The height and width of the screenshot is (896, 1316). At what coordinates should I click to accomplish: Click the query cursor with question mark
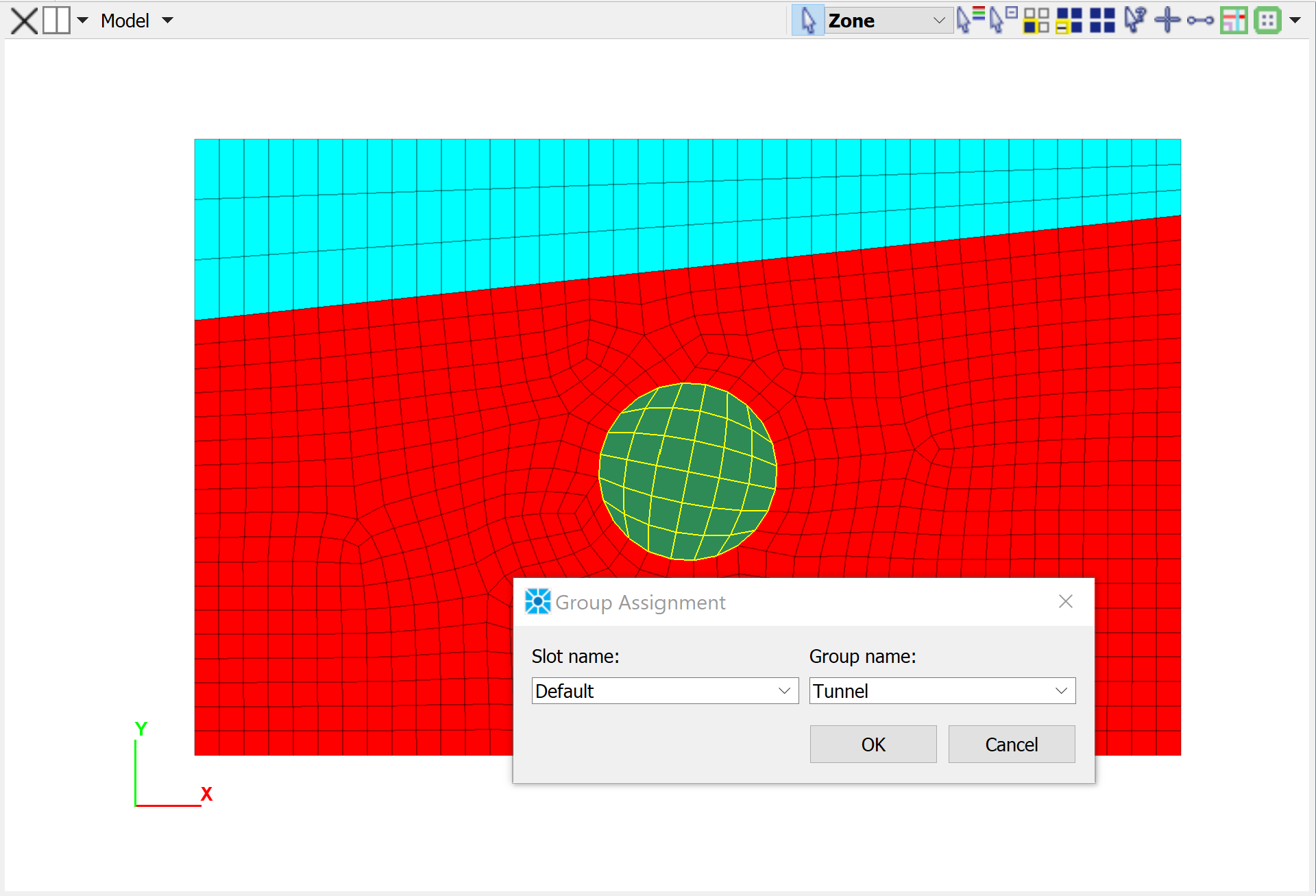coord(1135,21)
